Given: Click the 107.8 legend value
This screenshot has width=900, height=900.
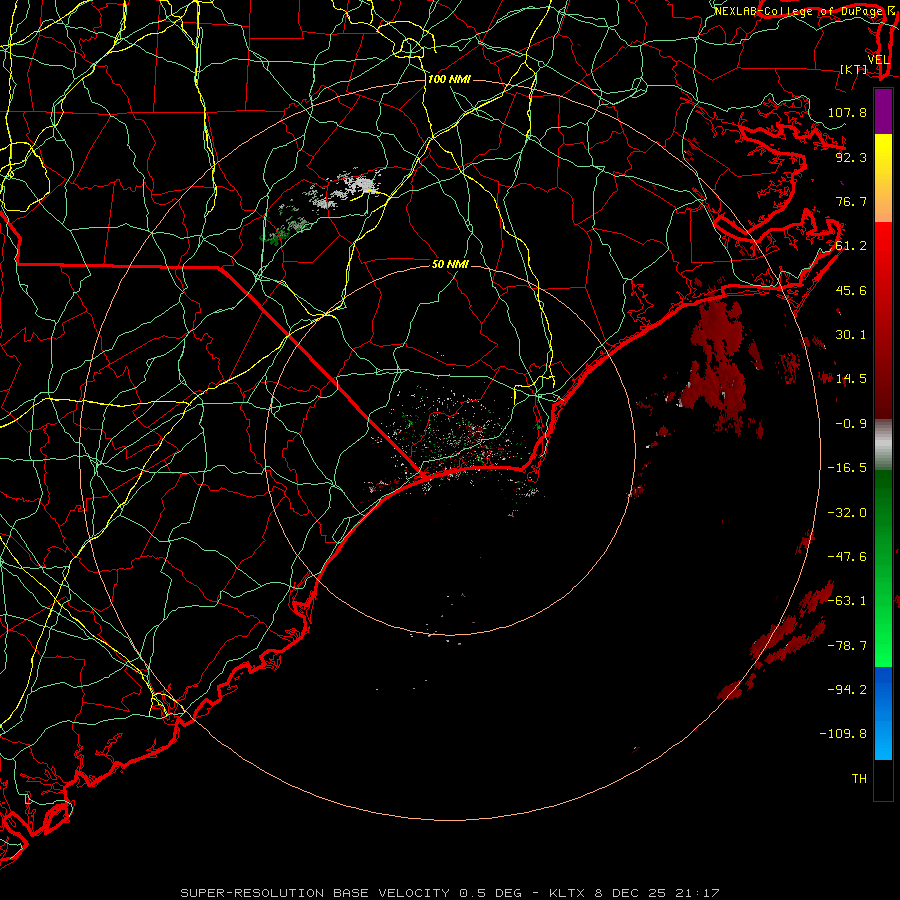Looking at the screenshot, I should click(847, 112).
